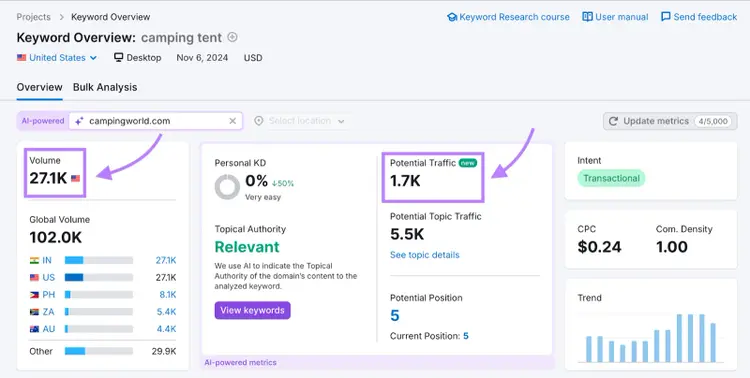
Task: Click the US flag next to Volume 27.1K
Action: coord(76,178)
